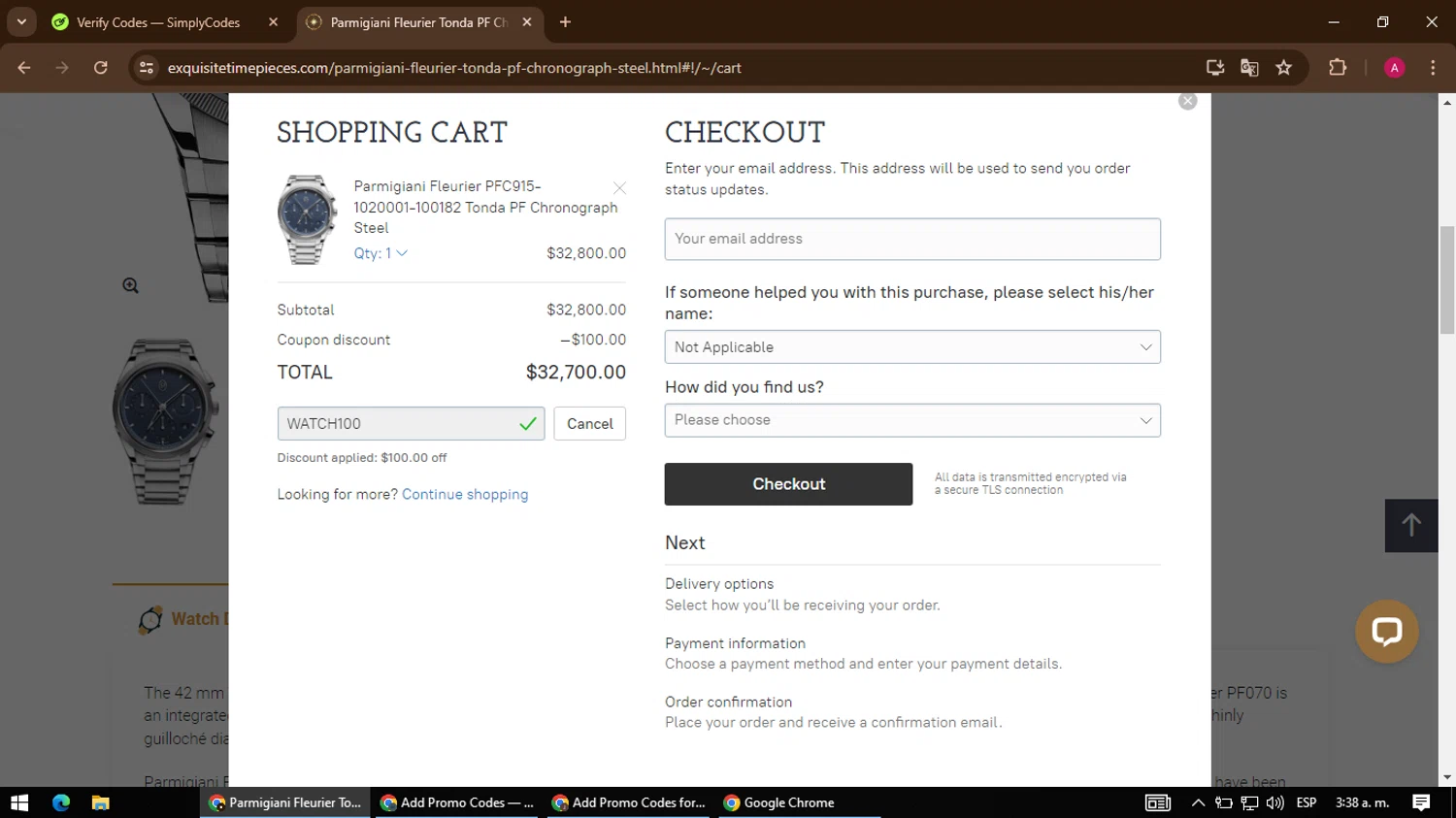1456x818 pixels.
Task: Click the touch keyboard icon in tray
Action: click(1158, 802)
